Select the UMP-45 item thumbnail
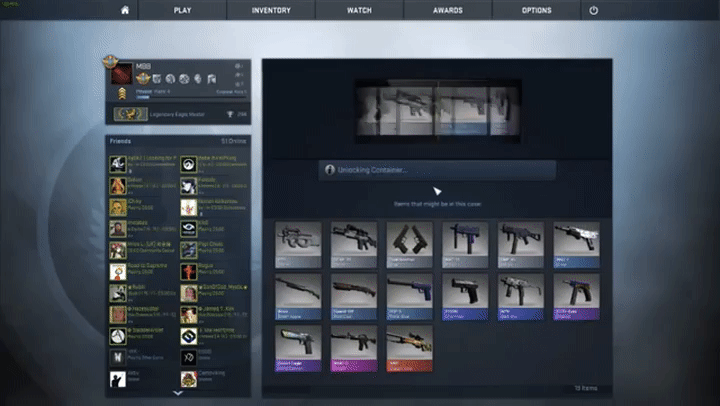The image size is (720, 406). [520, 245]
